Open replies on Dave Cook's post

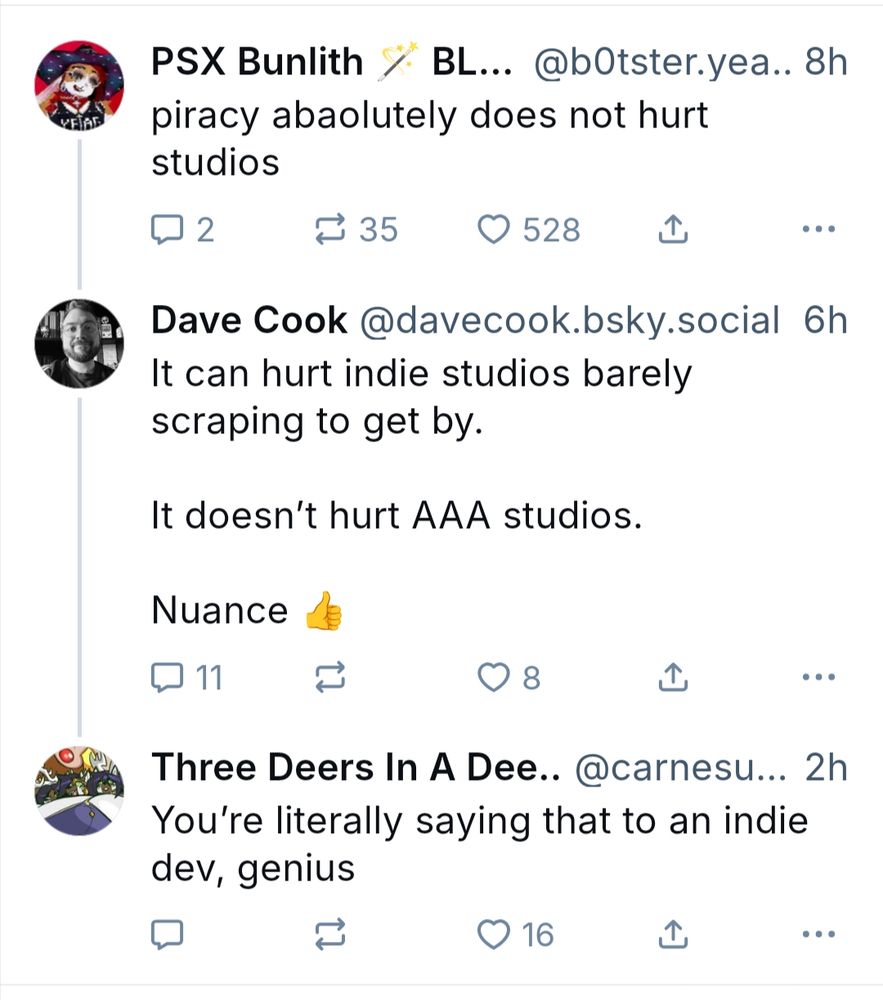coord(165,679)
